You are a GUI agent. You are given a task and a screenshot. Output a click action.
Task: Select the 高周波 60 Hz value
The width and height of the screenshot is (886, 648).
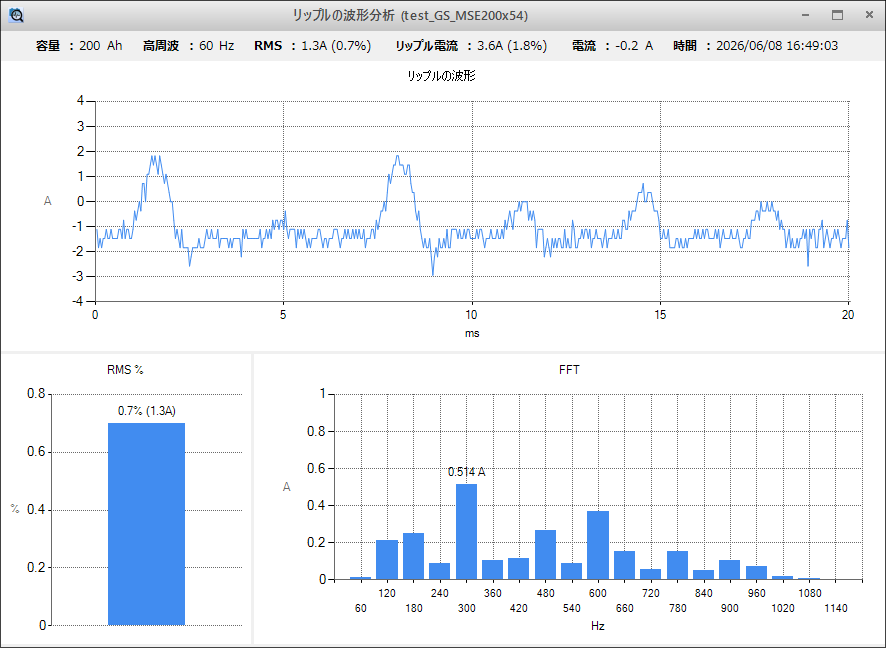[x=216, y=46]
